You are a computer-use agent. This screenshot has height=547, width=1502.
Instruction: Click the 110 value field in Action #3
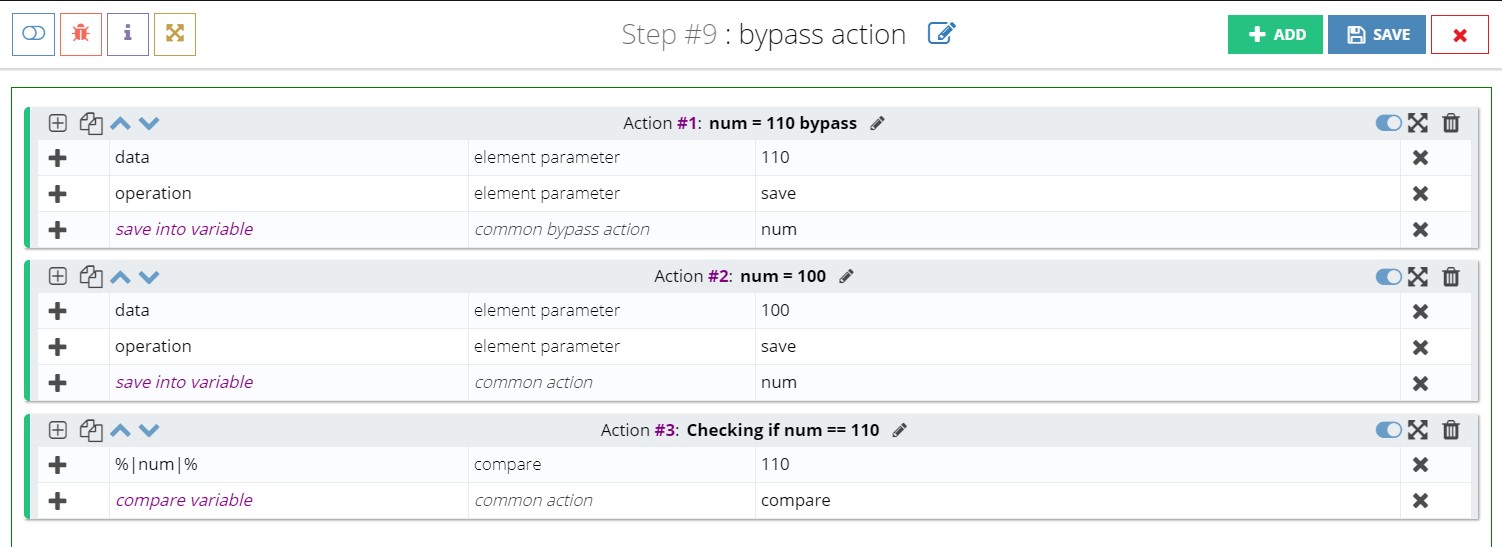click(x=1077, y=464)
